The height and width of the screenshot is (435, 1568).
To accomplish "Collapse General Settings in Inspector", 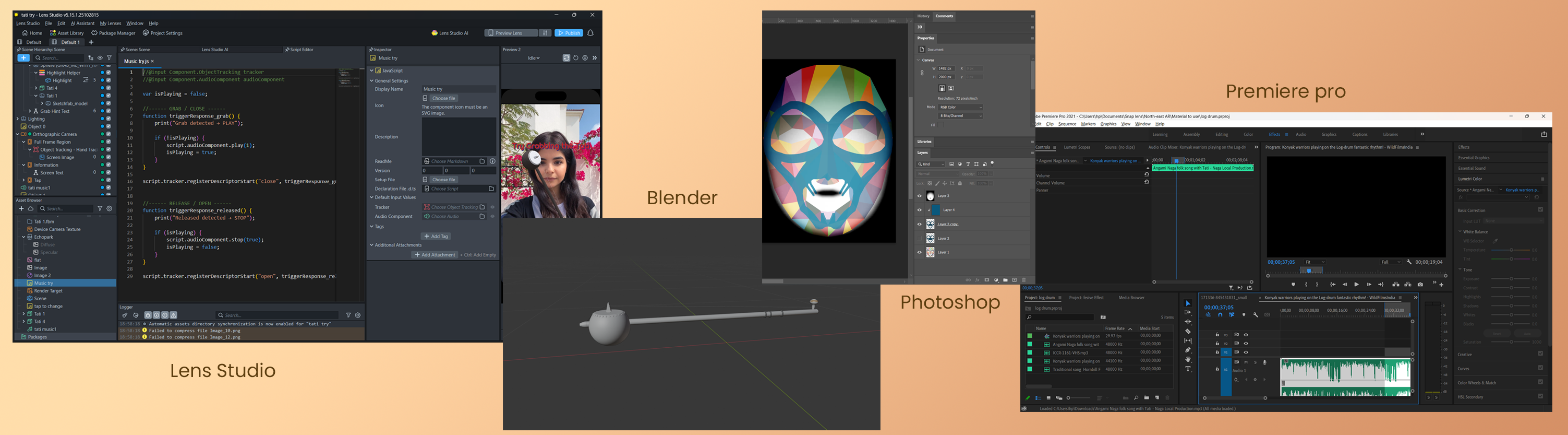I will (x=371, y=80).
